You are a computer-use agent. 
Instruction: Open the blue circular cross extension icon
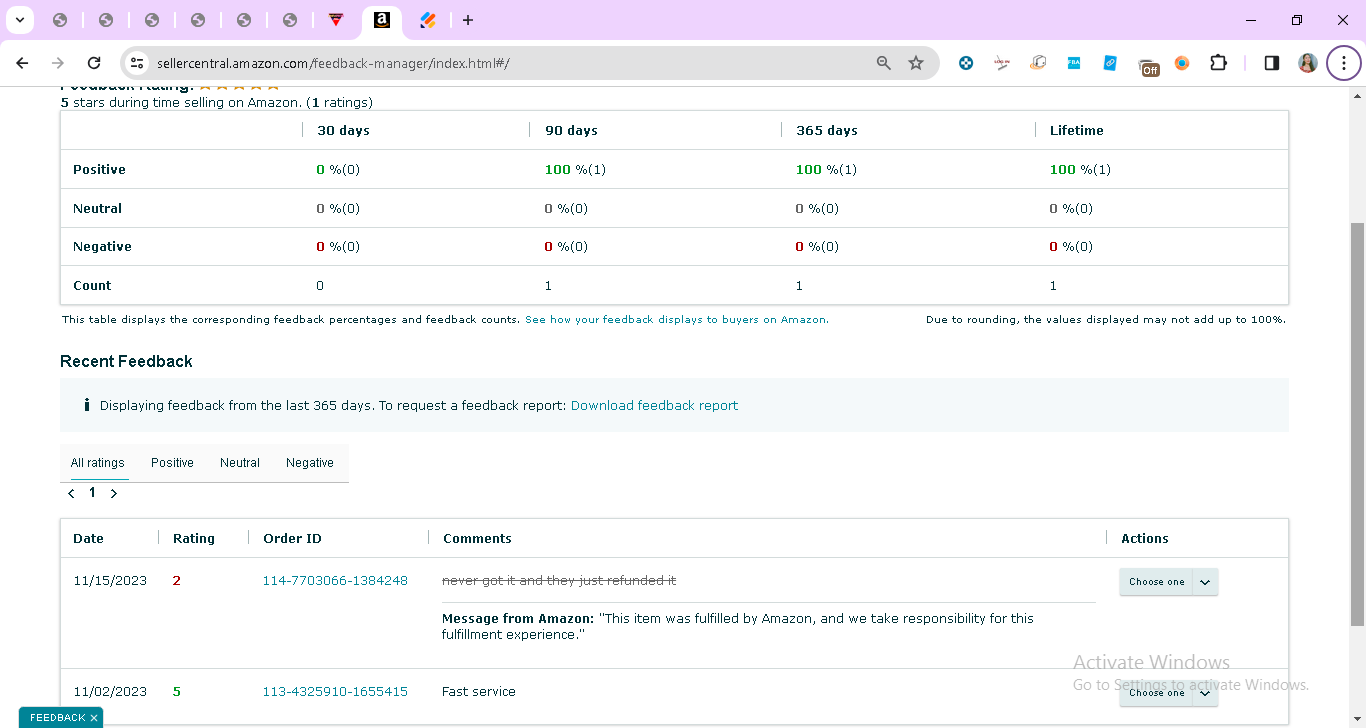pyautogui.click(x=966, y=63)
